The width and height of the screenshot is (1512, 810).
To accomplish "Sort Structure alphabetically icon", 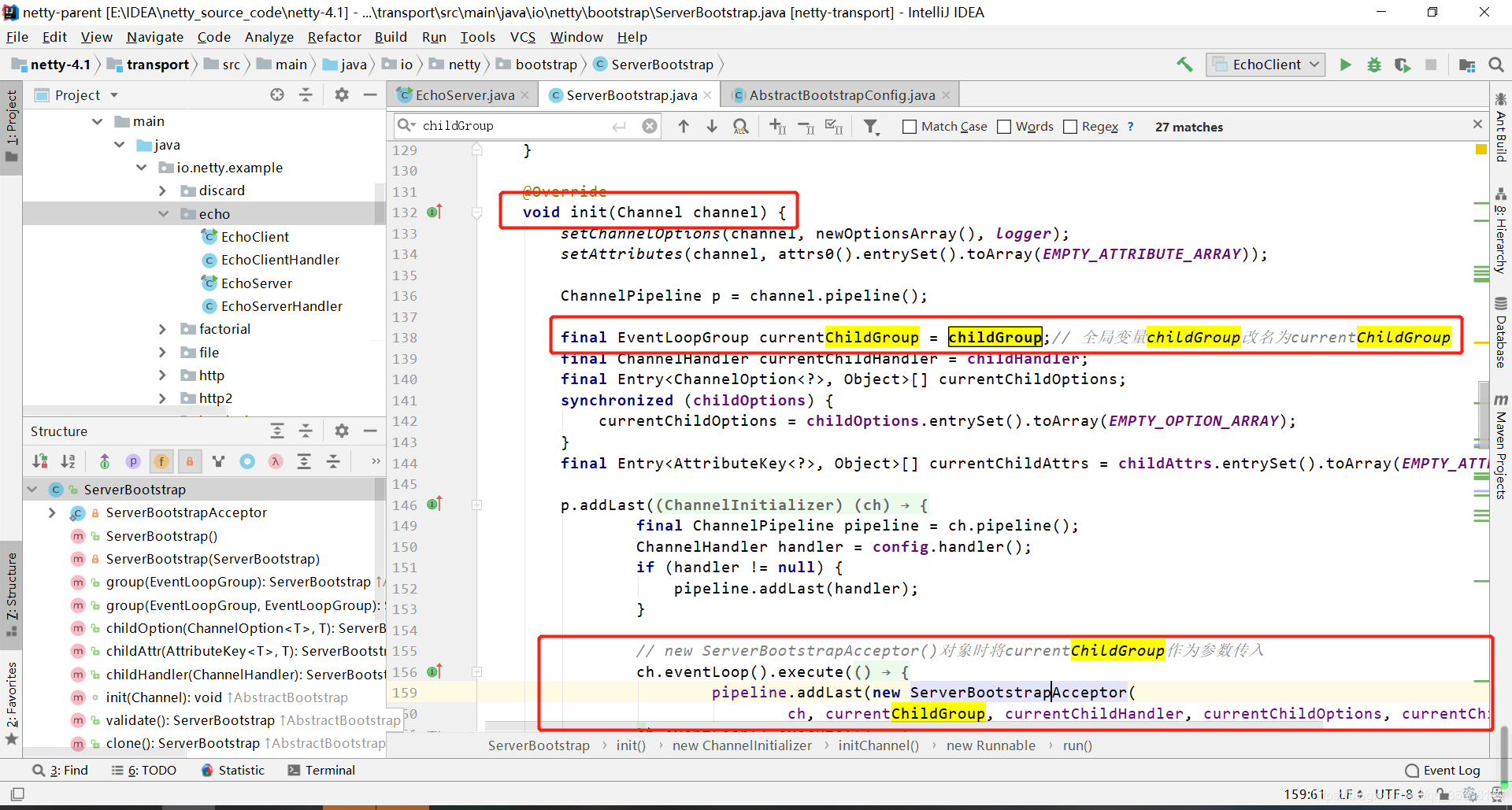I will 69,461.
